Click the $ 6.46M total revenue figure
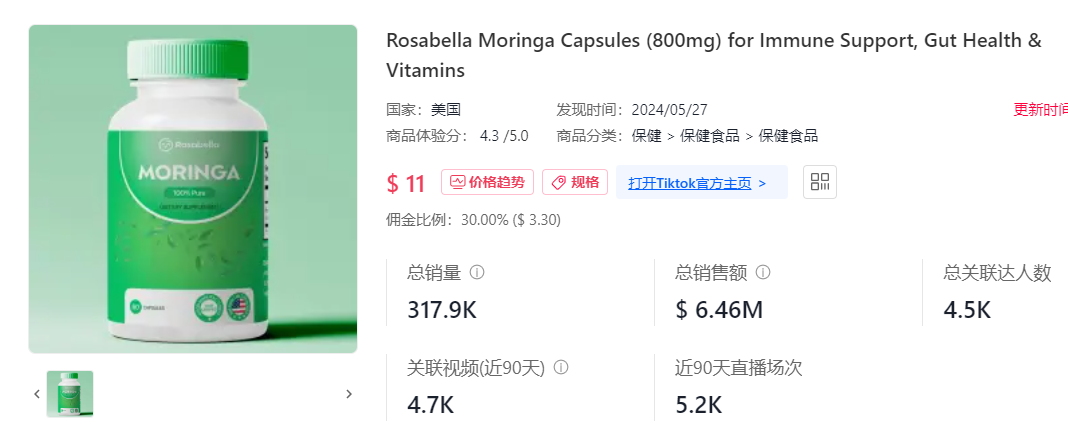Image resolution: width=1068 pixels, height=442 pixels. tap(719, 310)
